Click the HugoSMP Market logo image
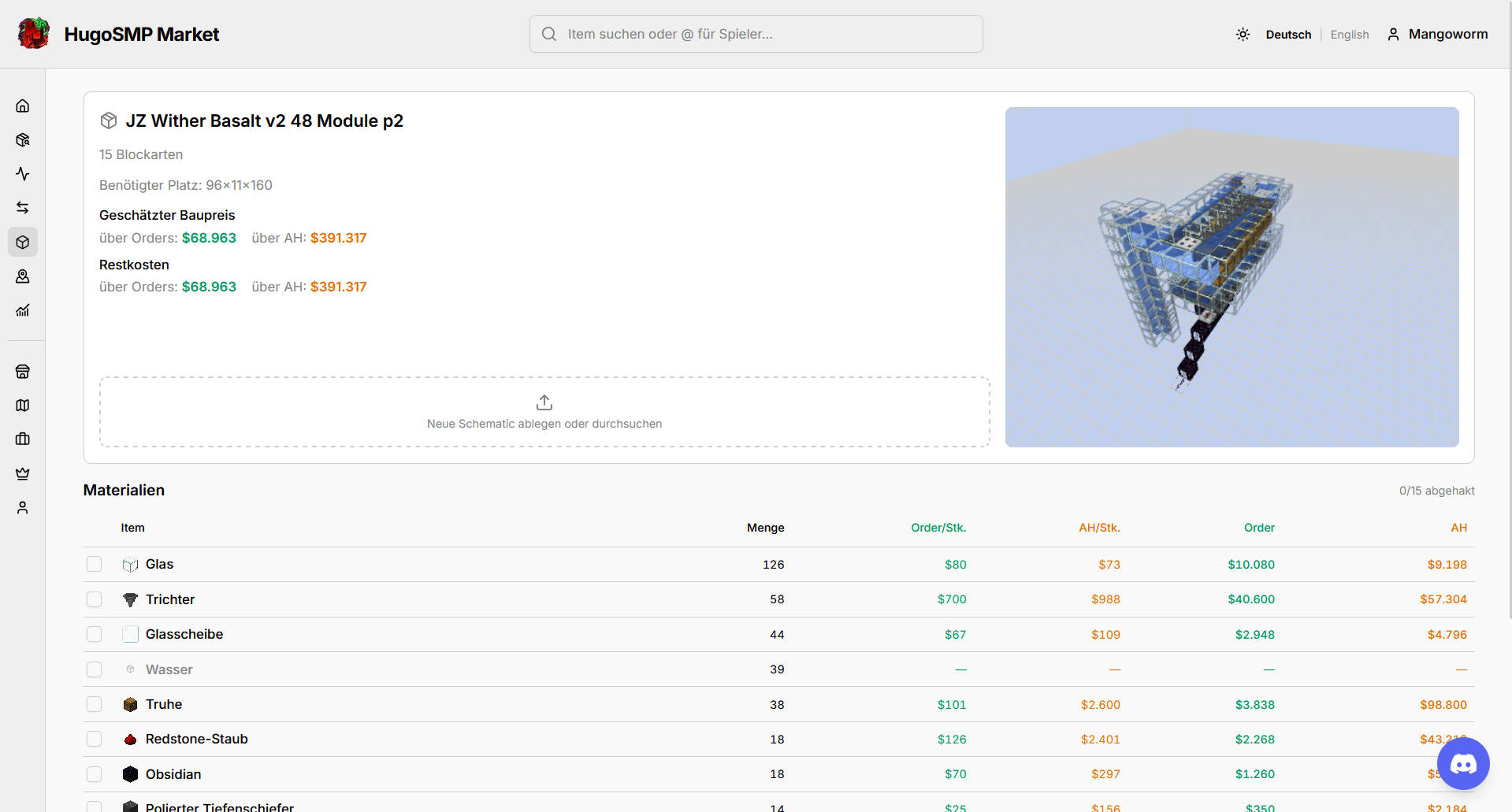 point(34,34)
